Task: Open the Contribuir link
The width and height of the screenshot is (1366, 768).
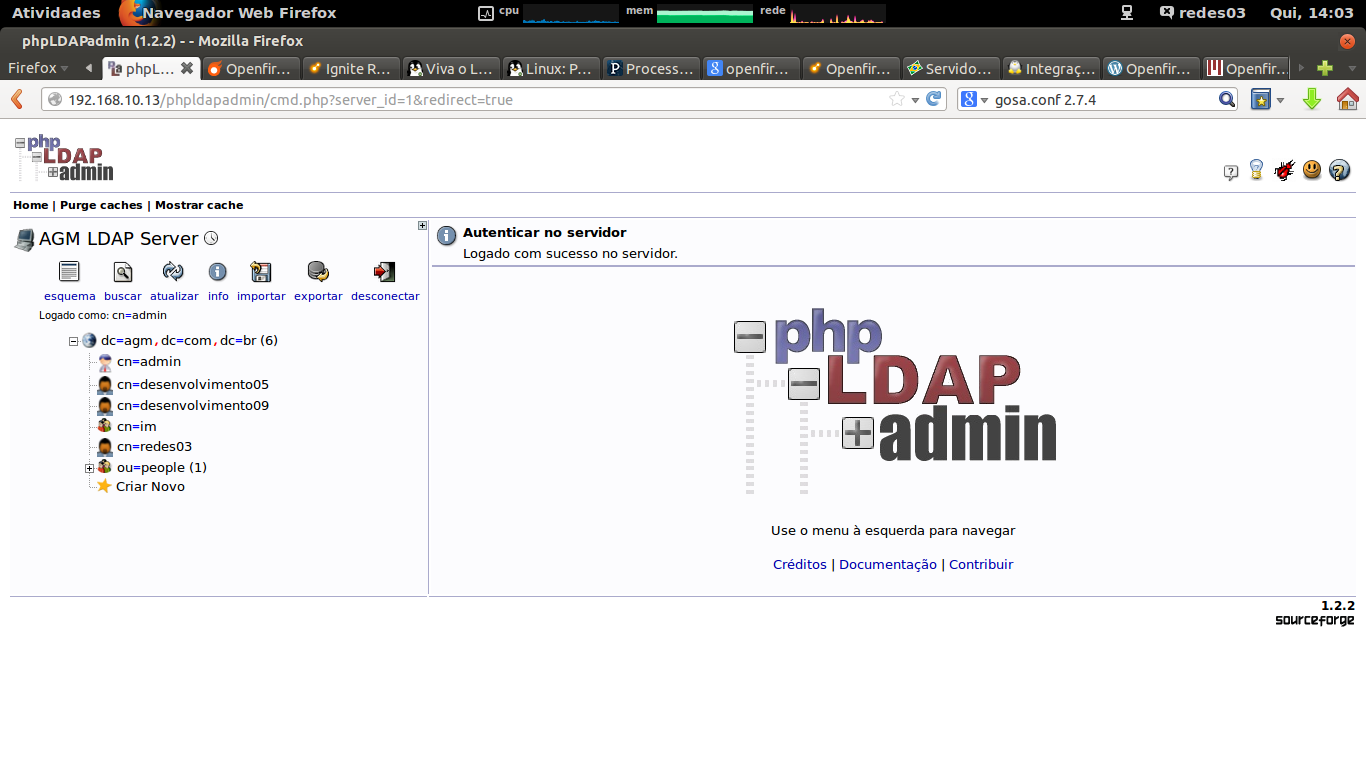Action: point(981,565)
